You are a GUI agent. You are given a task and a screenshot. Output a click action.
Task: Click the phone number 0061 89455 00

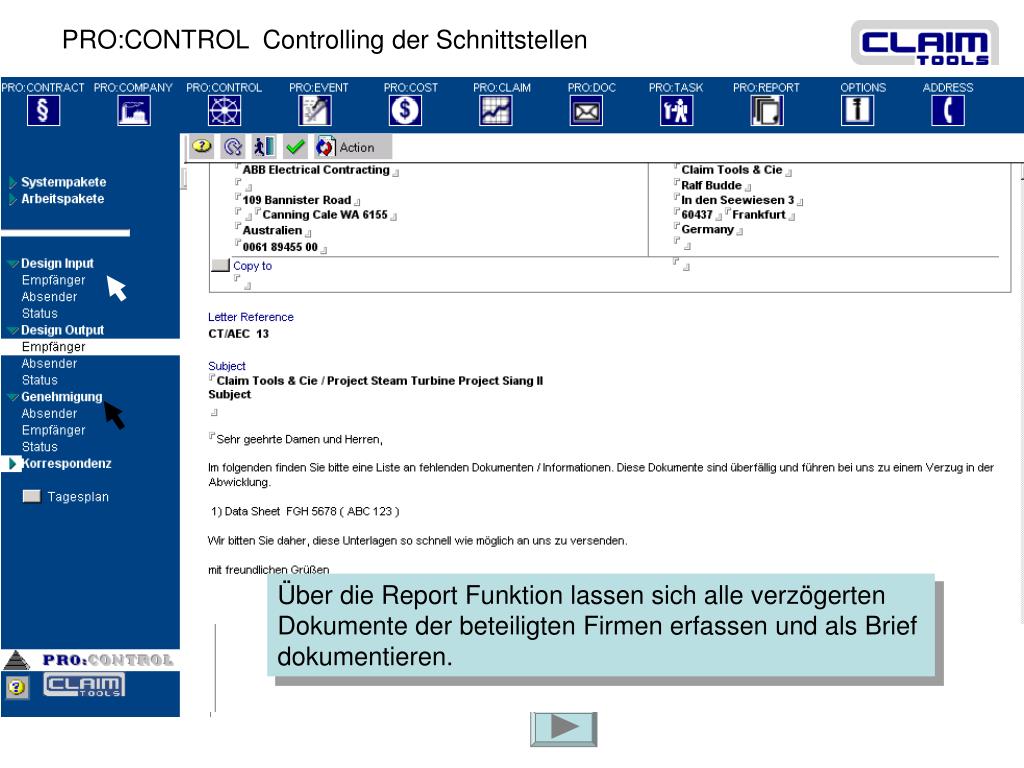point(280,247)
